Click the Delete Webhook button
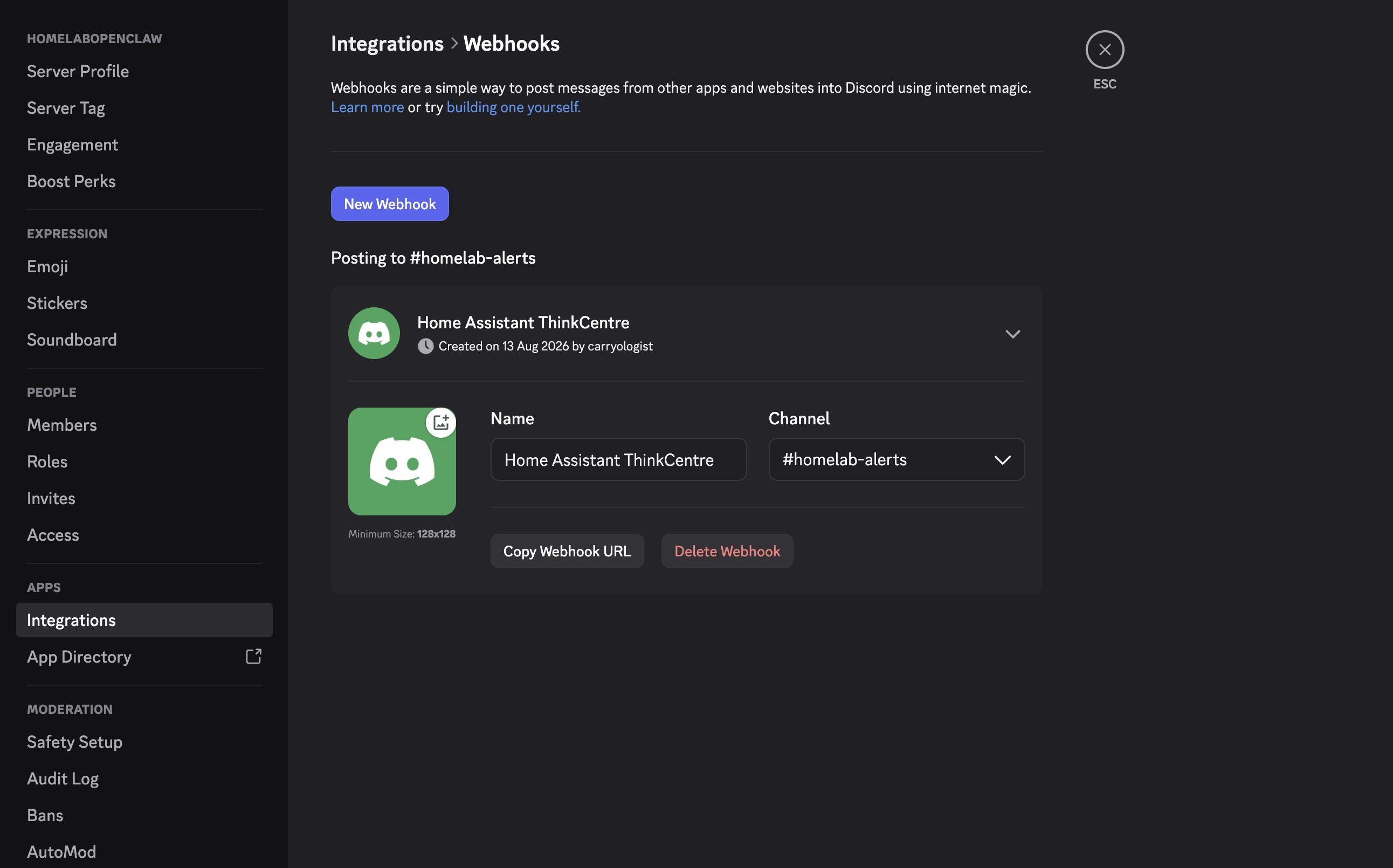 click(727, 551)
